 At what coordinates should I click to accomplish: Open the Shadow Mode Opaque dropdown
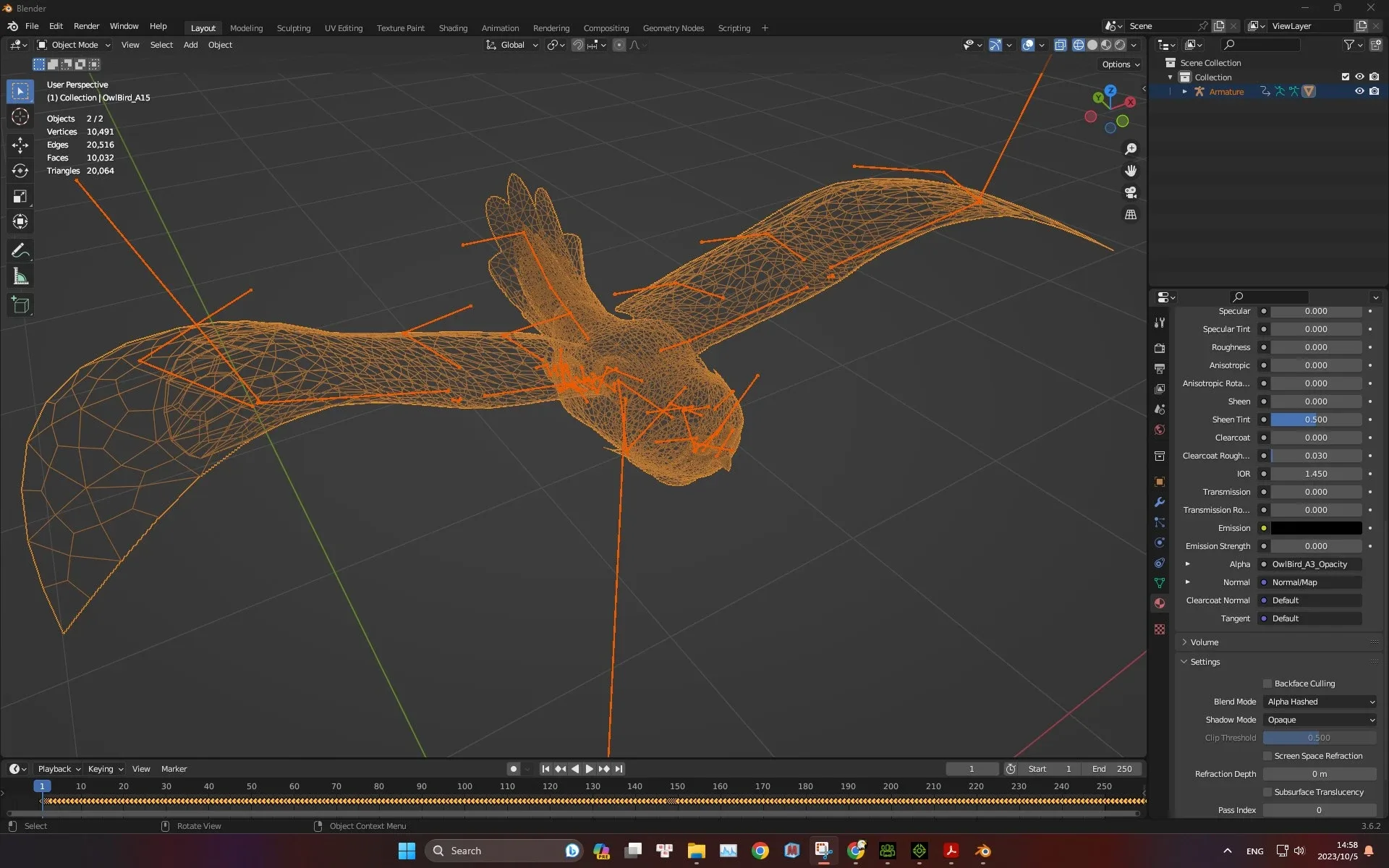(x=1320, y=720)
